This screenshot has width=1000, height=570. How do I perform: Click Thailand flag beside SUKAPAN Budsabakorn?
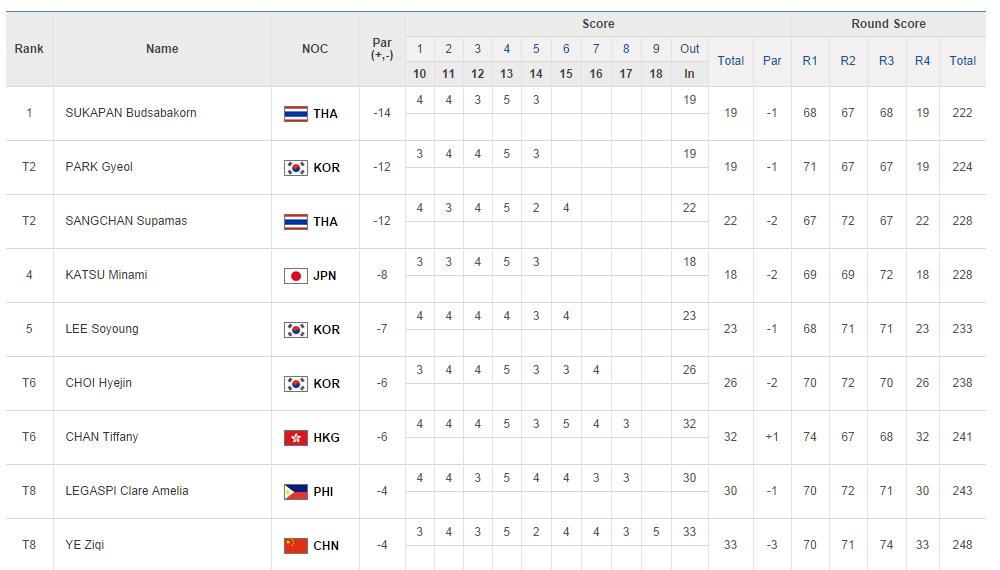click(295, 114)
